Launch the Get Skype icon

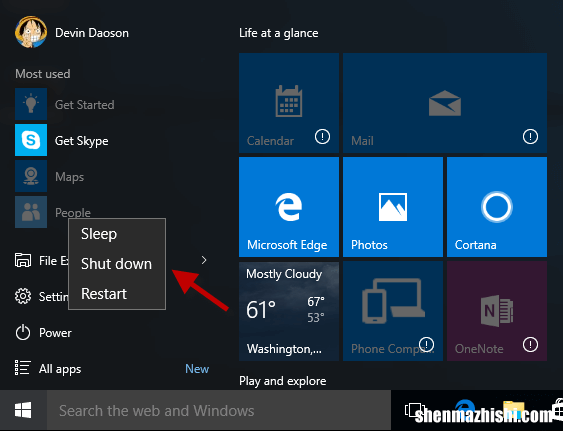point(31,140)
